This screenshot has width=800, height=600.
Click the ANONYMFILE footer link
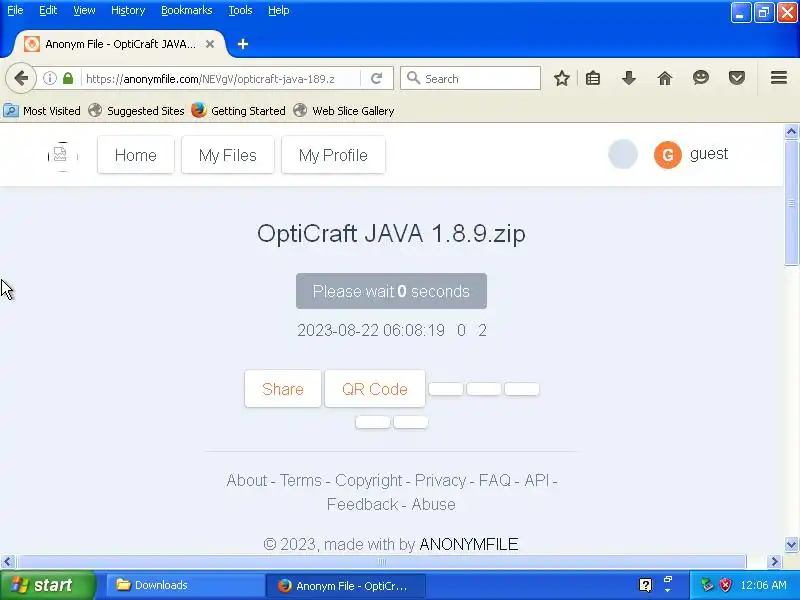point(468,544)
